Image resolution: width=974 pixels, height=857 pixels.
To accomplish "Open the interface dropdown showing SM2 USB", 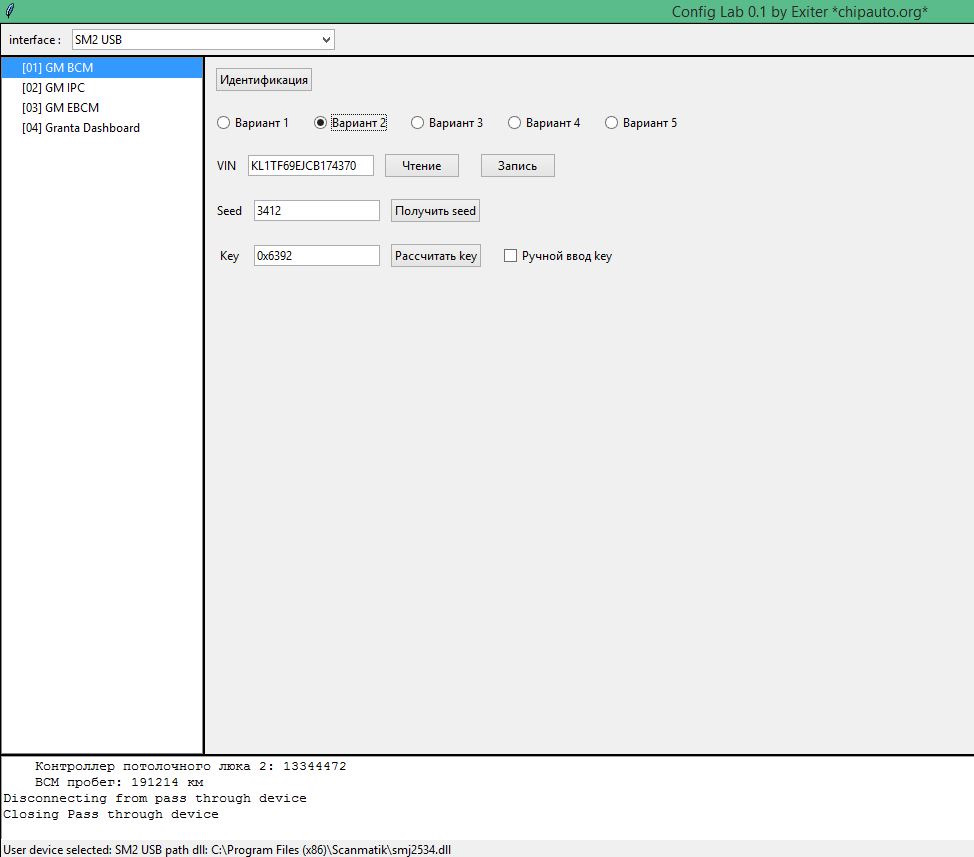I will click(x=203, y=40).
